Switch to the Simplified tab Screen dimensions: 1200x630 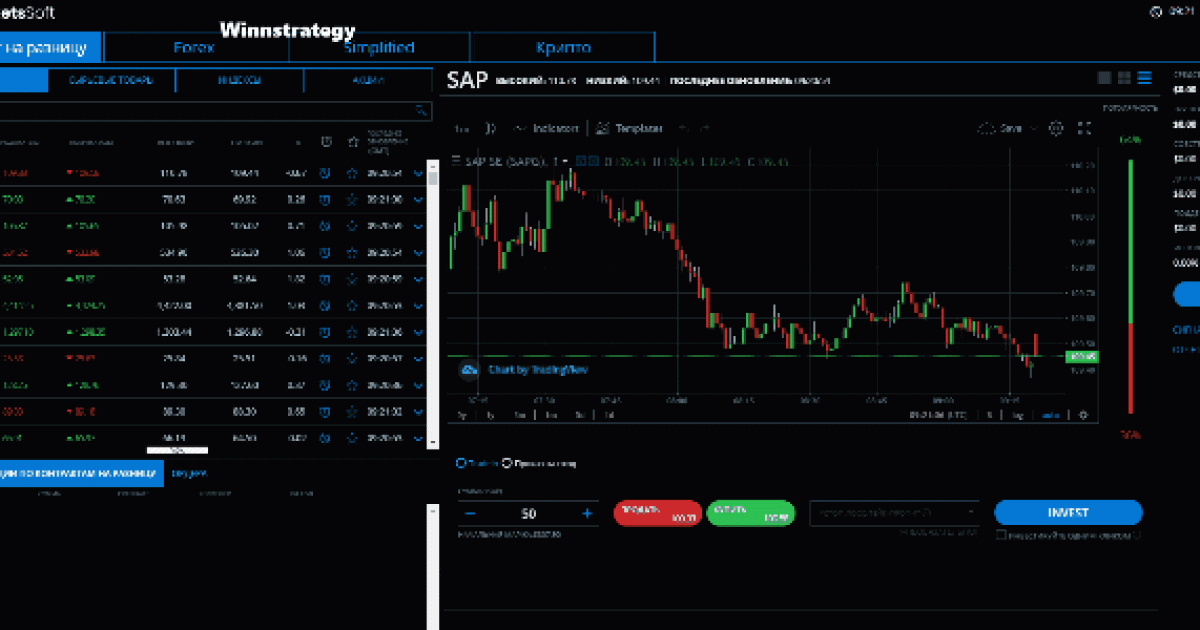(x=378, y=47)
